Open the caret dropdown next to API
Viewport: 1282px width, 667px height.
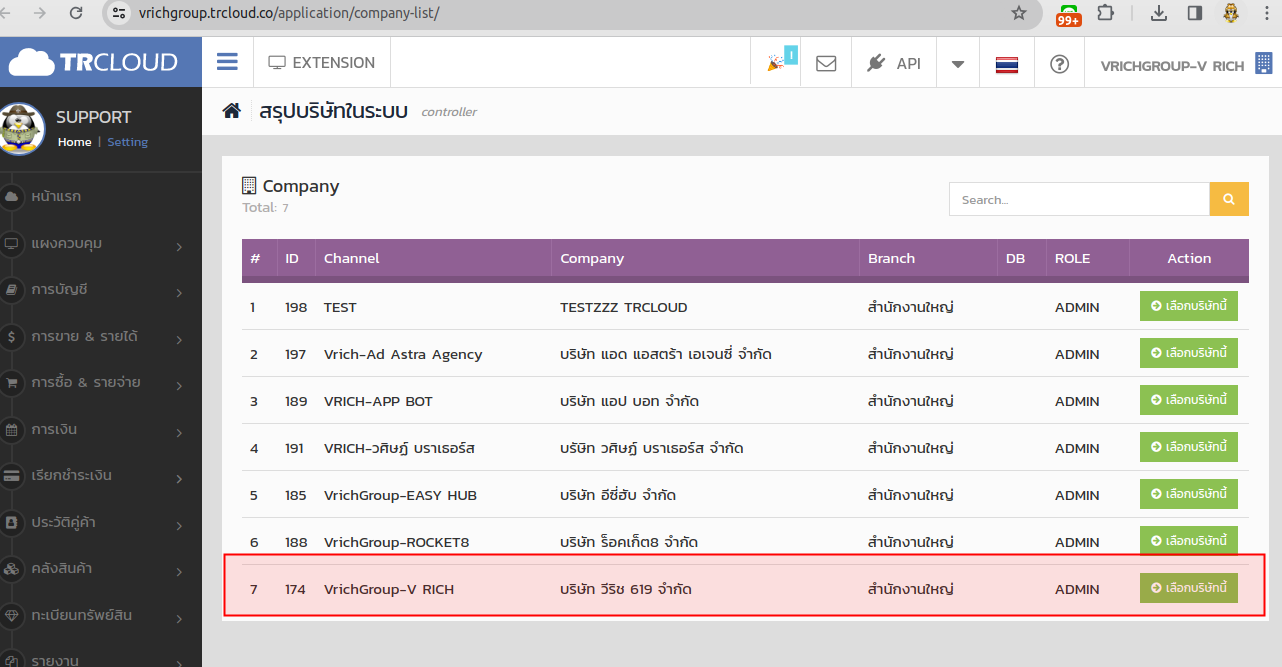point(958,63)
